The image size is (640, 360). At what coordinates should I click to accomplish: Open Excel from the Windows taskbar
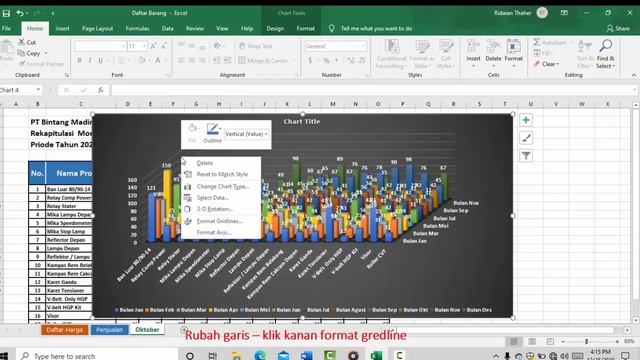(x=376, y=356)
